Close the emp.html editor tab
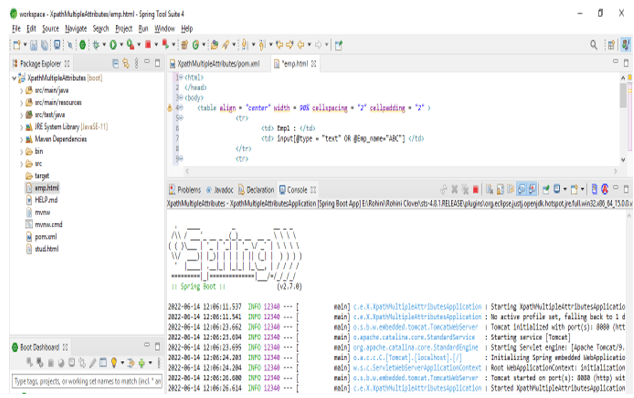The height and width of the screenshot is (398, 634). (313, 64)
